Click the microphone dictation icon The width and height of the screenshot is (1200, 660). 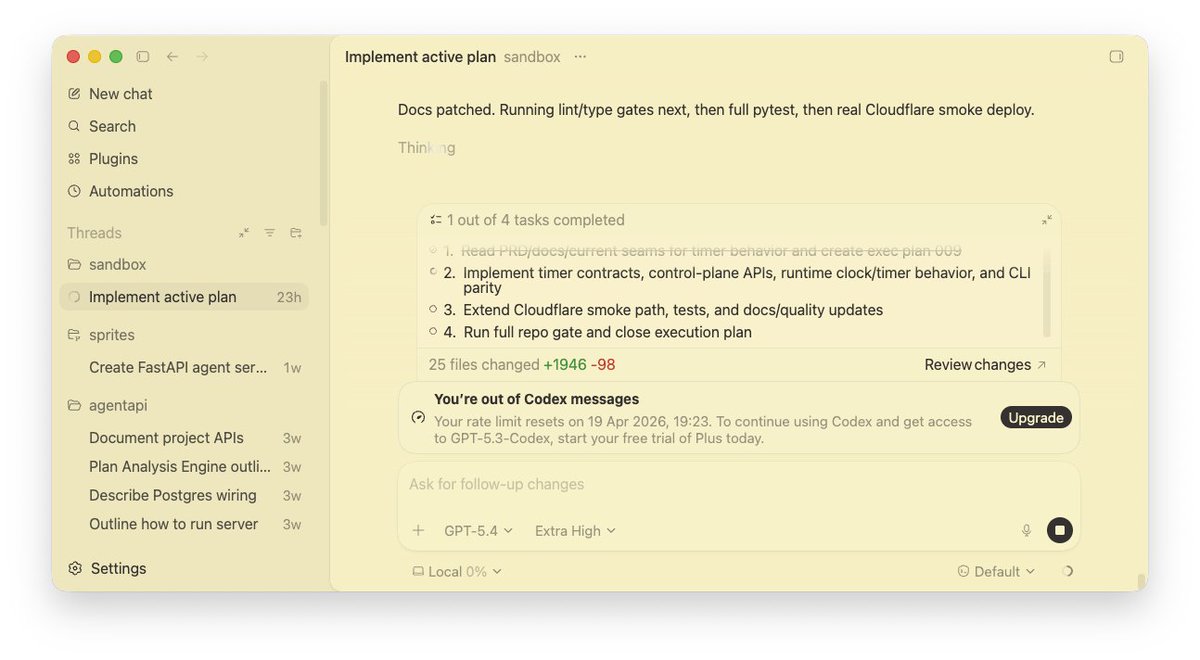coord(1026,531)
